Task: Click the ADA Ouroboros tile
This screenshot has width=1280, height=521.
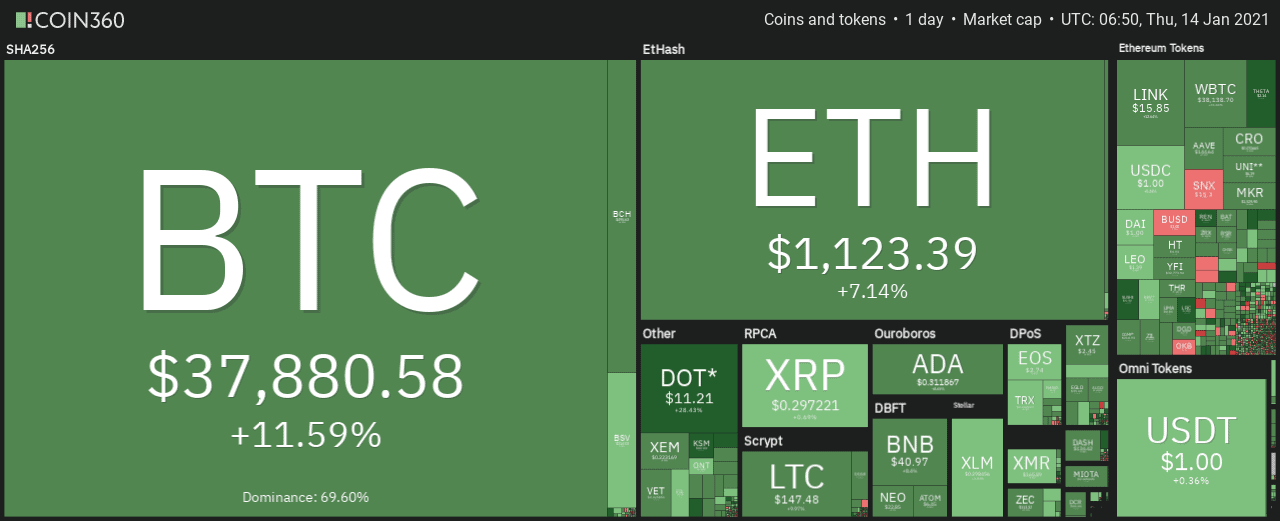Action: [x=937, y=369]
